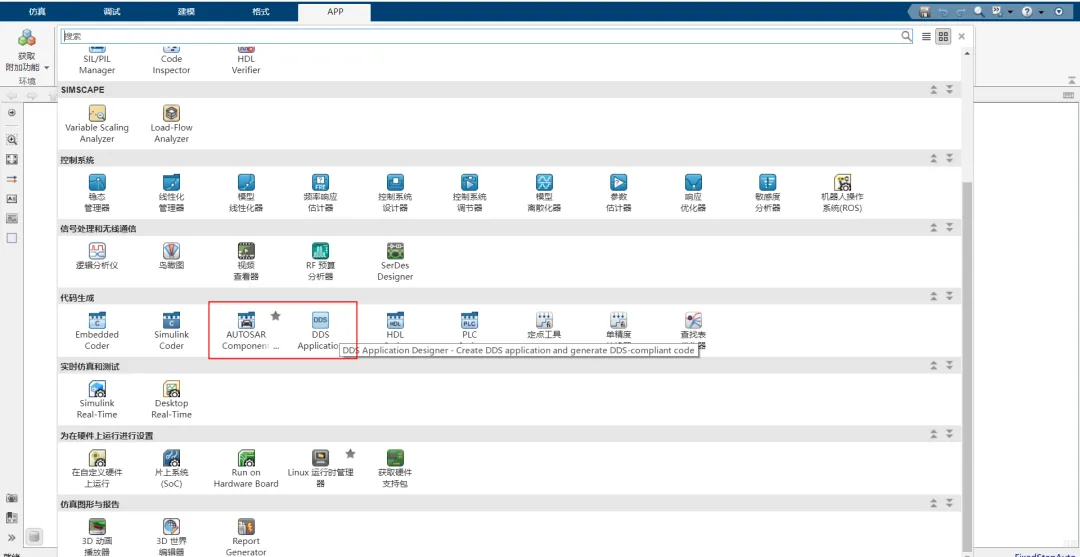Switch gallery to grid view
The width and height of the screenshot is (1080, 557).
pos(943,36)
